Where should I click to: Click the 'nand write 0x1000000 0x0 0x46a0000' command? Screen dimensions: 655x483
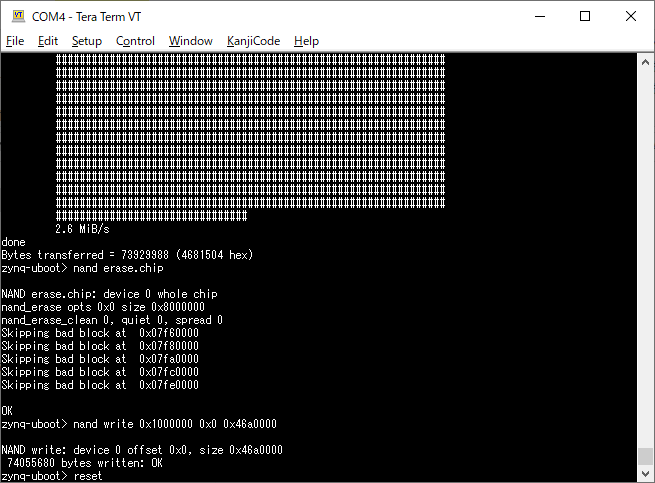[175, 424]
